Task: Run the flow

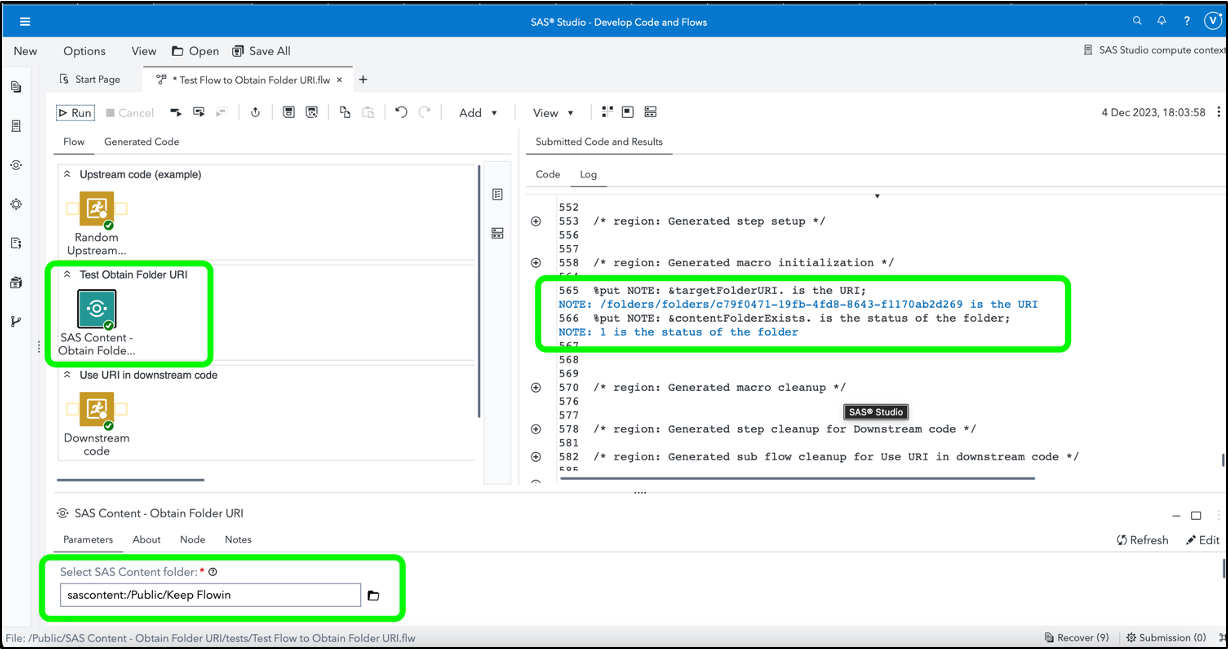Action: tap(75, 113)
